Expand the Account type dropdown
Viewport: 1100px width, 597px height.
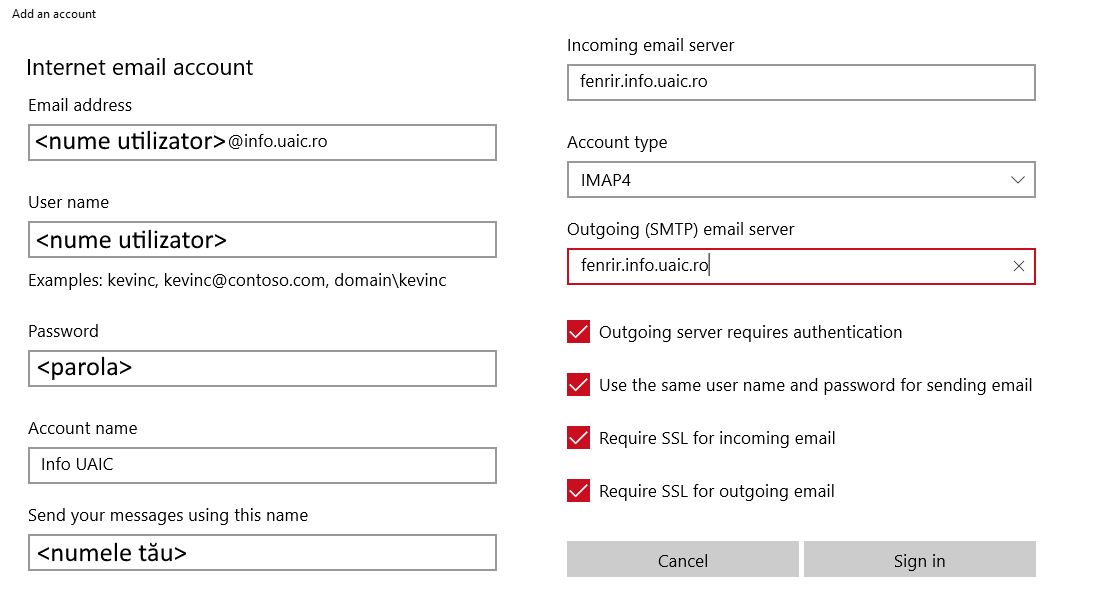[1017, 180]
